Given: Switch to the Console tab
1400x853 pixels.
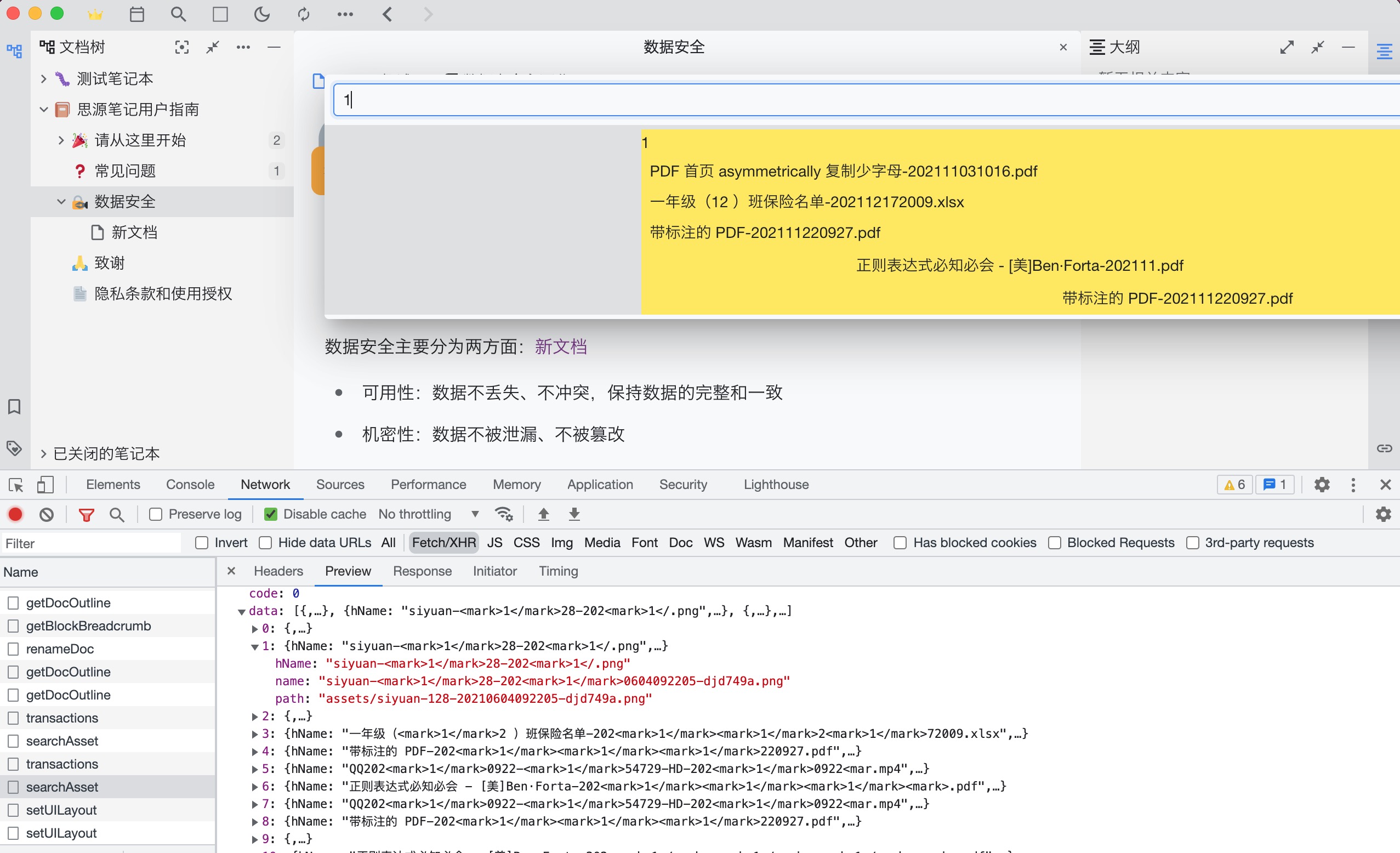Looking at the screenshot, I should click(190, 485).
